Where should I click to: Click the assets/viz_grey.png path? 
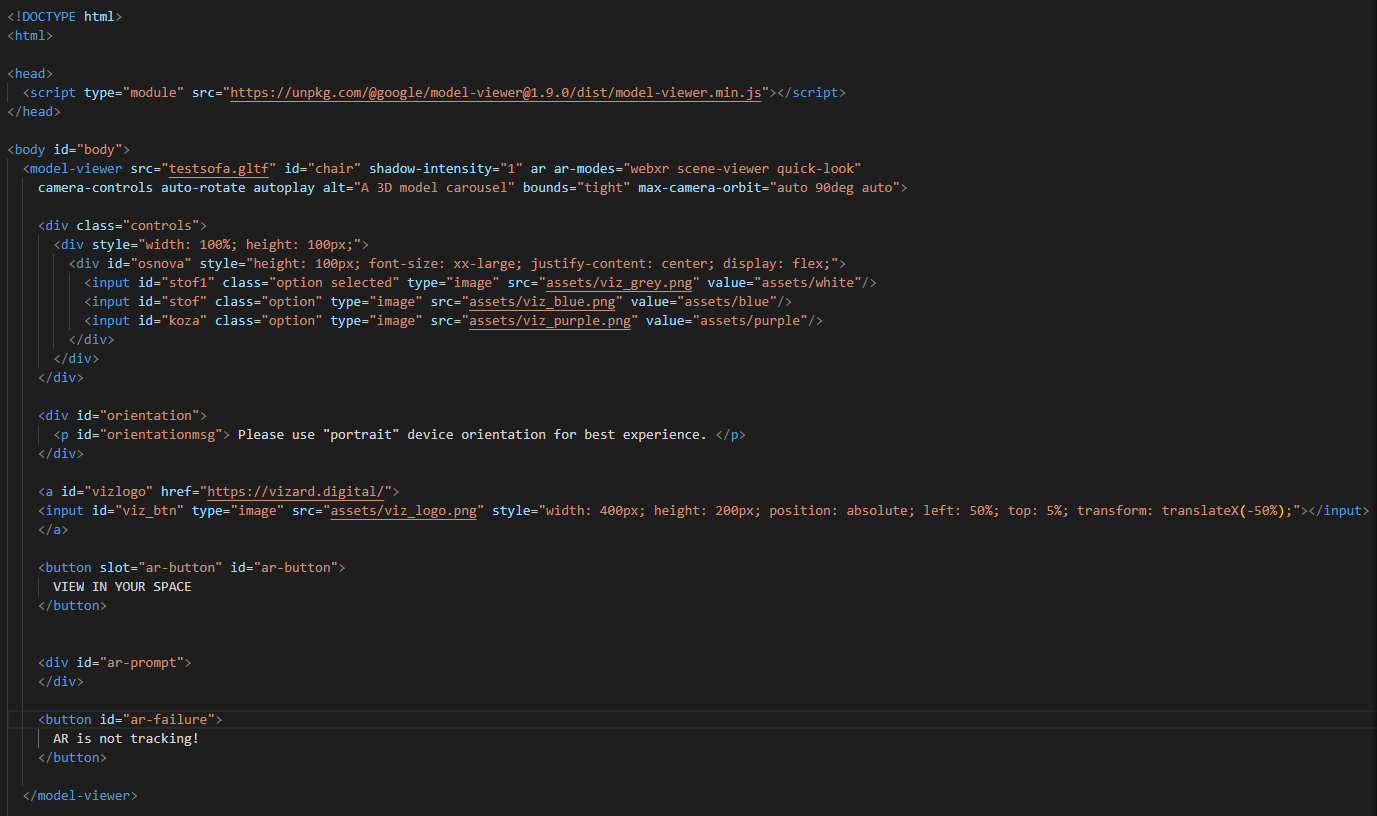[619, 282]
